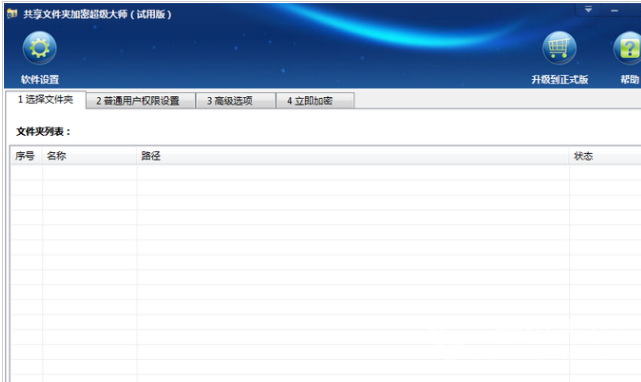Viewport: 641px width, 382px height.
Task: Click the 文件夹列表 heading text
Action: tap(43, 132)
